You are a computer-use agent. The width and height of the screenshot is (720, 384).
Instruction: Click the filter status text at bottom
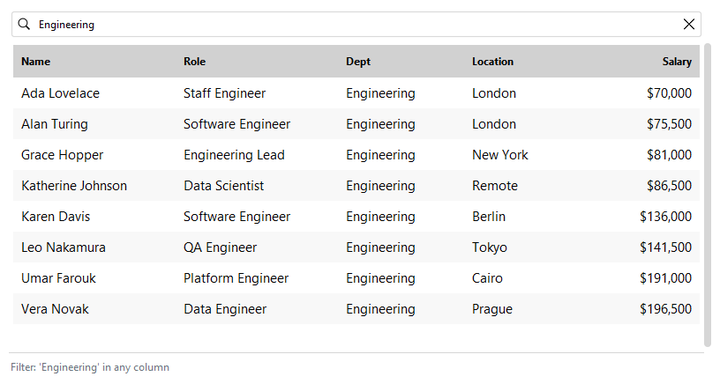[90, 367]
